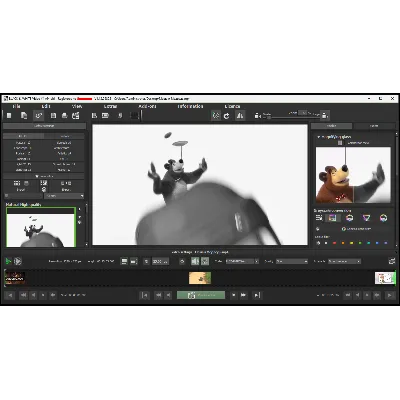400x400 pixels.
Task: Click the wide button above the left panel tabs
Action: 44,126
